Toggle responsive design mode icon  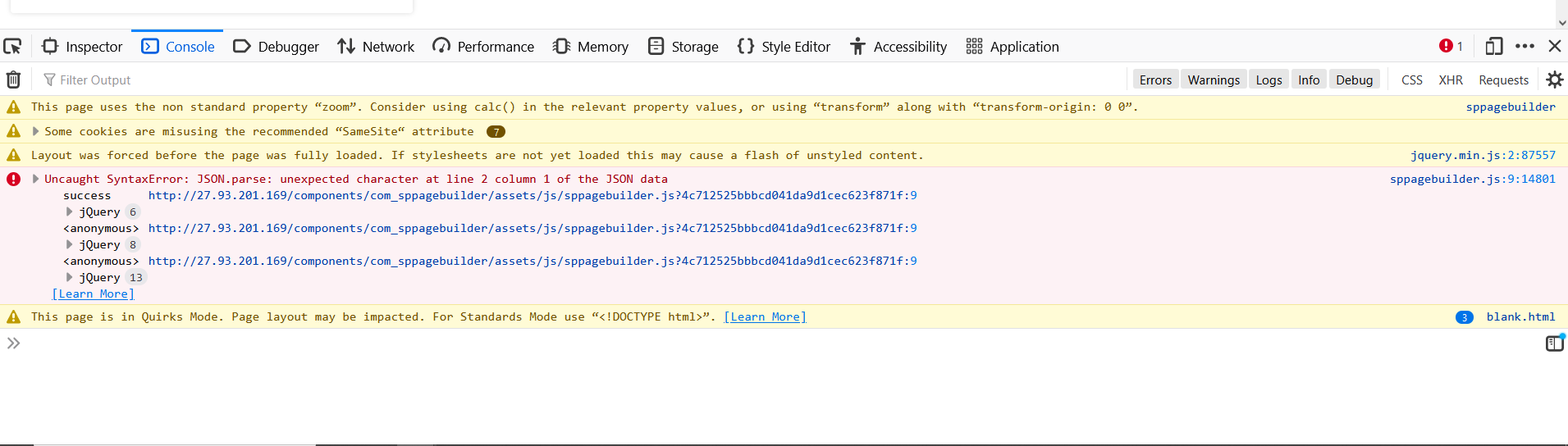click(1493, 47)
